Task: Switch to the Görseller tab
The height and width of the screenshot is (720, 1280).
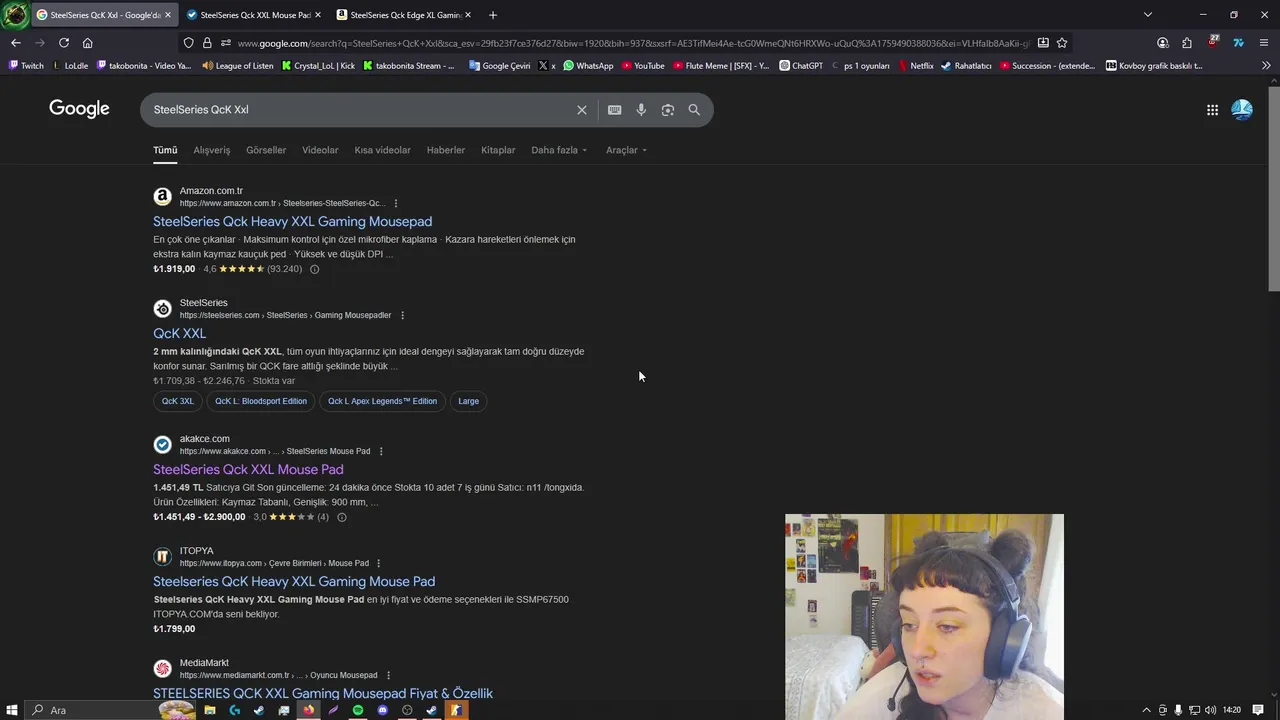Action: pos(266,150)
